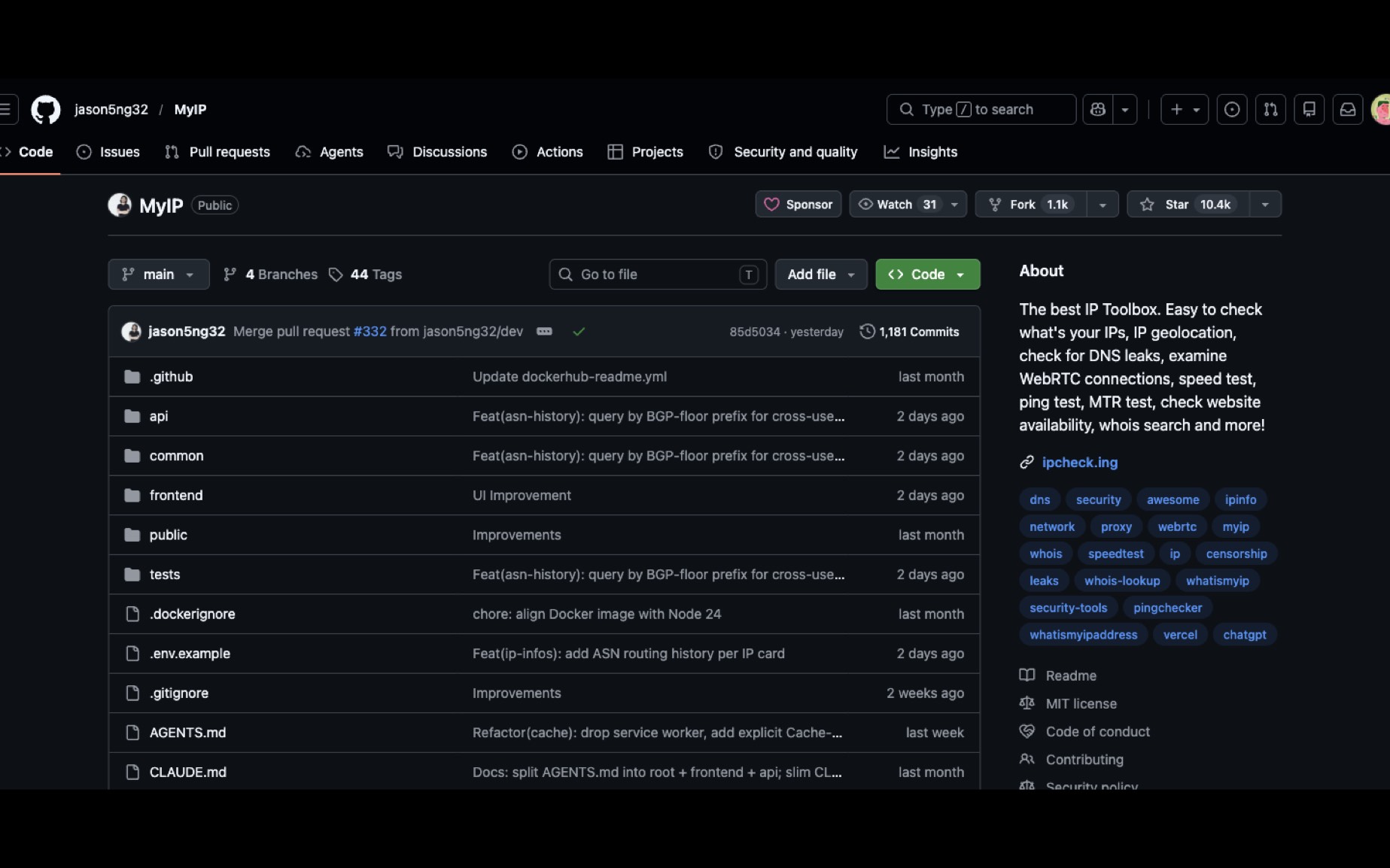Open the AGENTS.md file
This screenshot has width=1390, height=868.
(x=188, y=733)
